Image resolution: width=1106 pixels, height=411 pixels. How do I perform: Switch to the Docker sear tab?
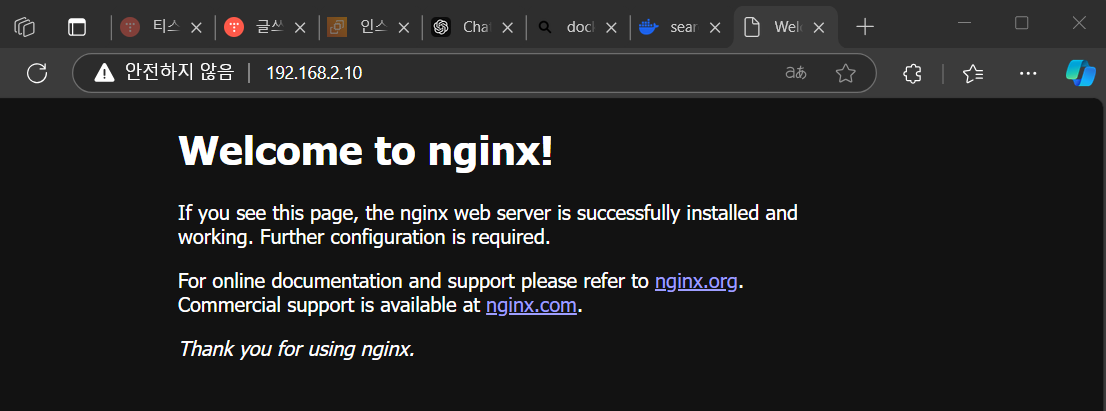click(669, 27)
